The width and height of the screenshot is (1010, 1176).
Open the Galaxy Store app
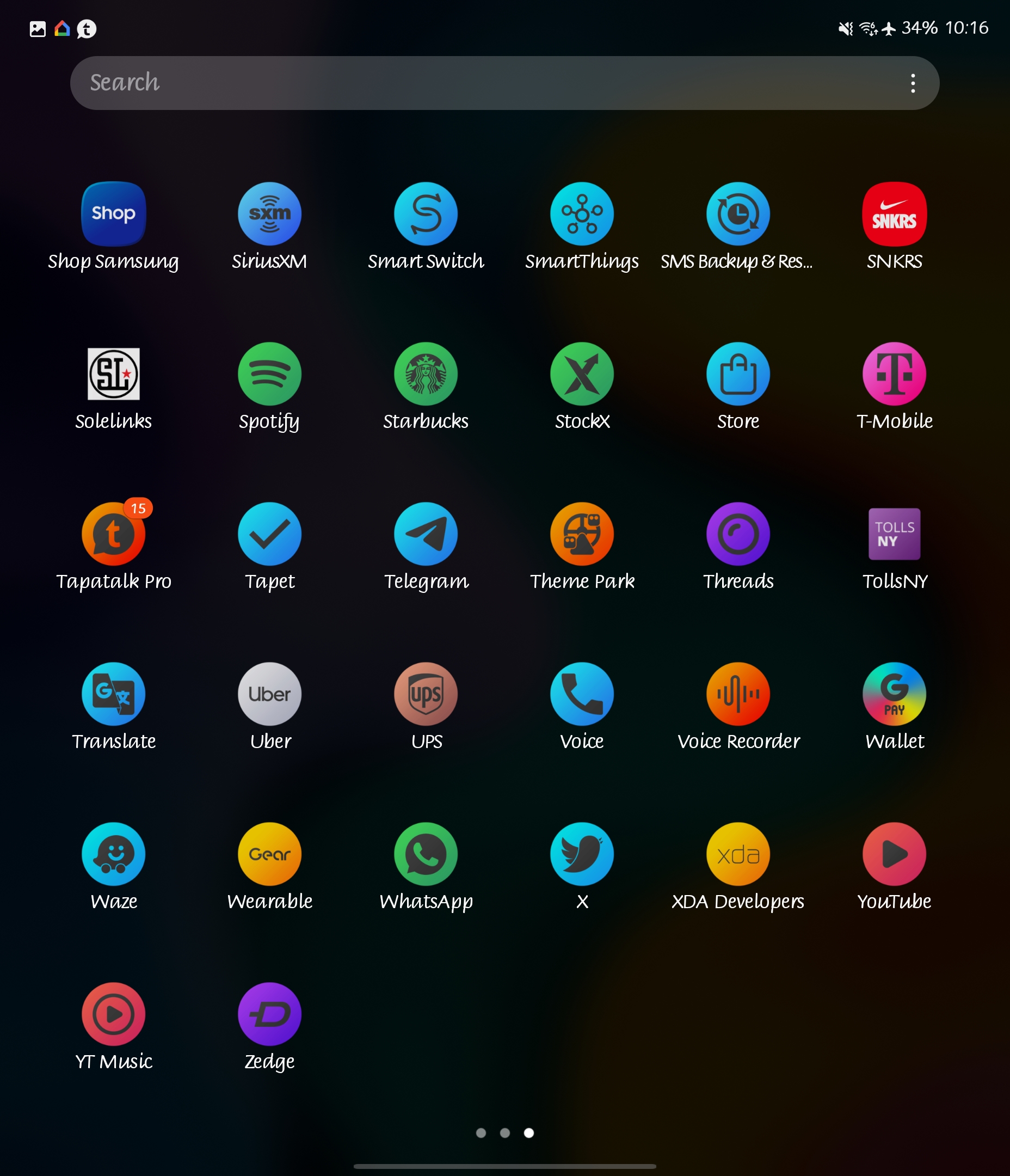pos(738,374)
